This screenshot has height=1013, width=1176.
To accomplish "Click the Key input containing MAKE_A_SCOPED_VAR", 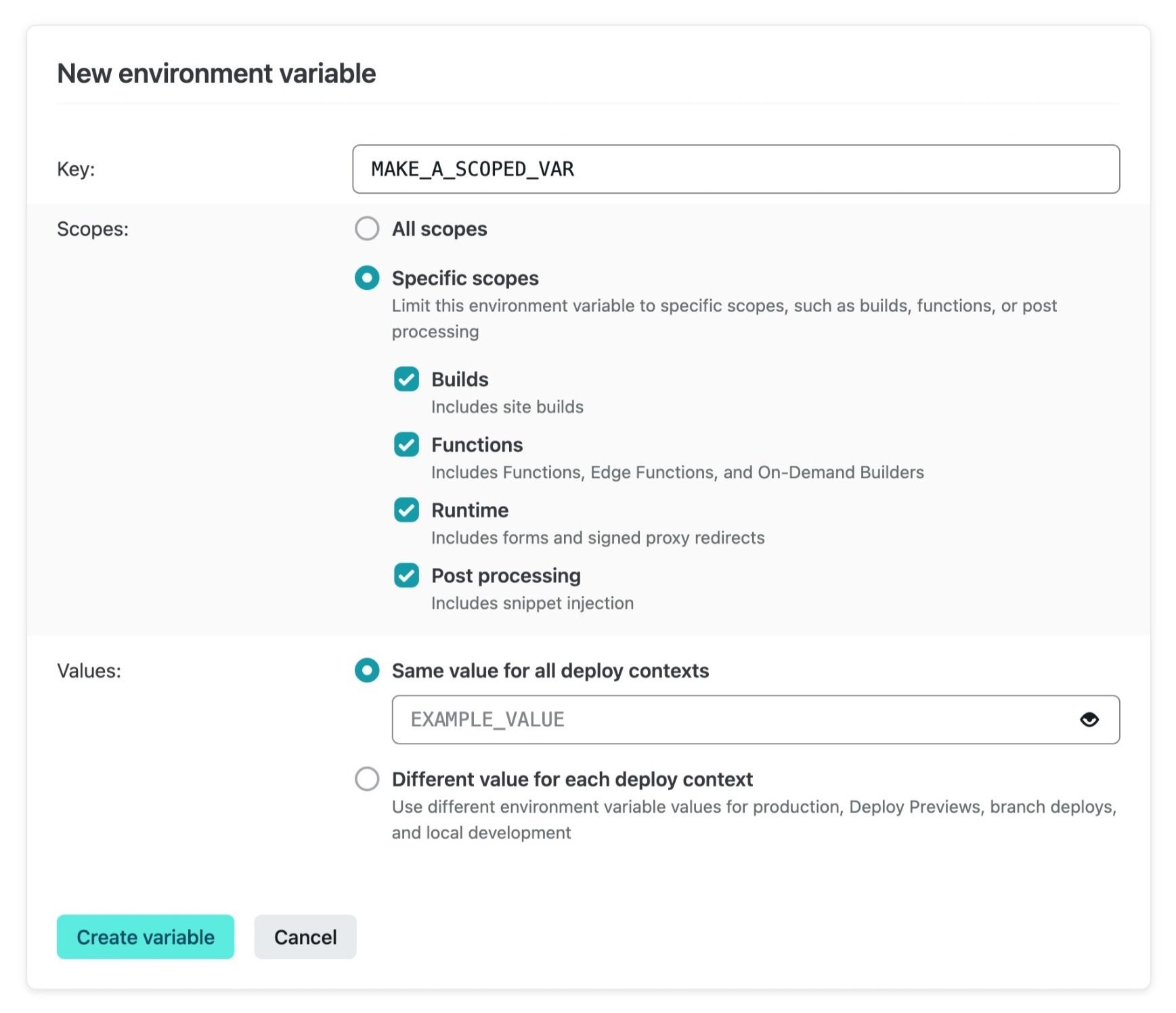I will (735, 169).
